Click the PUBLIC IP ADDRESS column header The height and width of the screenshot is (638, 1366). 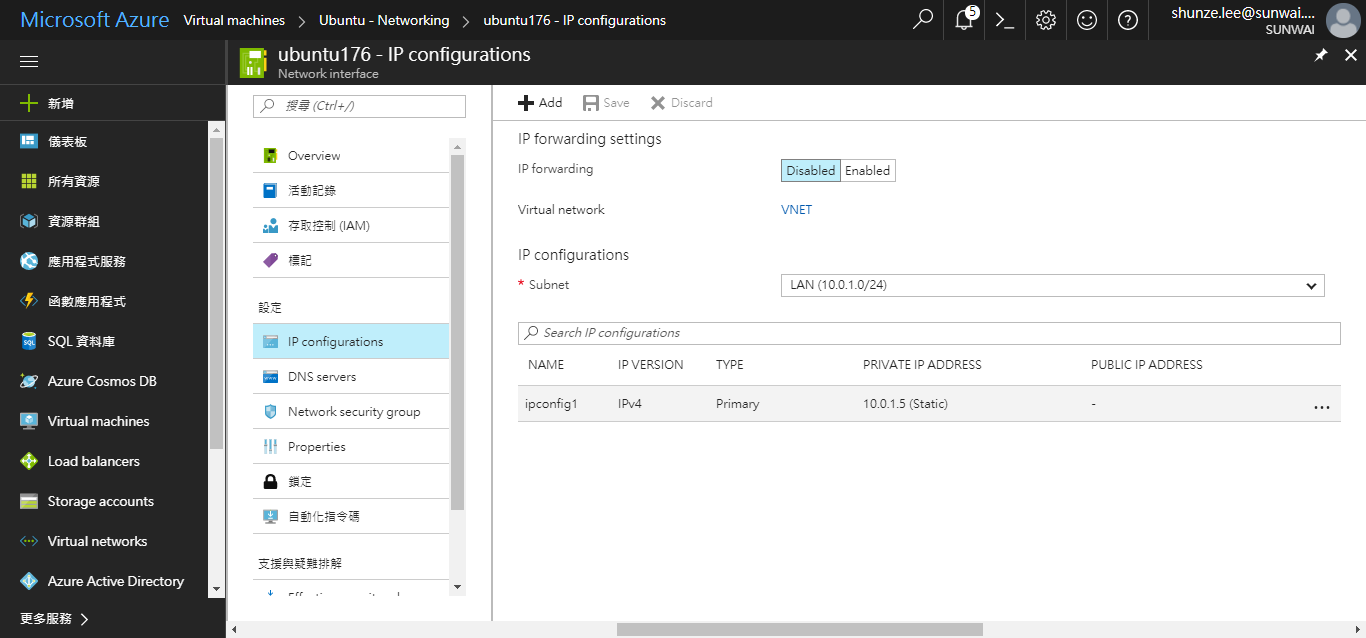click(x=1146, y=365)
